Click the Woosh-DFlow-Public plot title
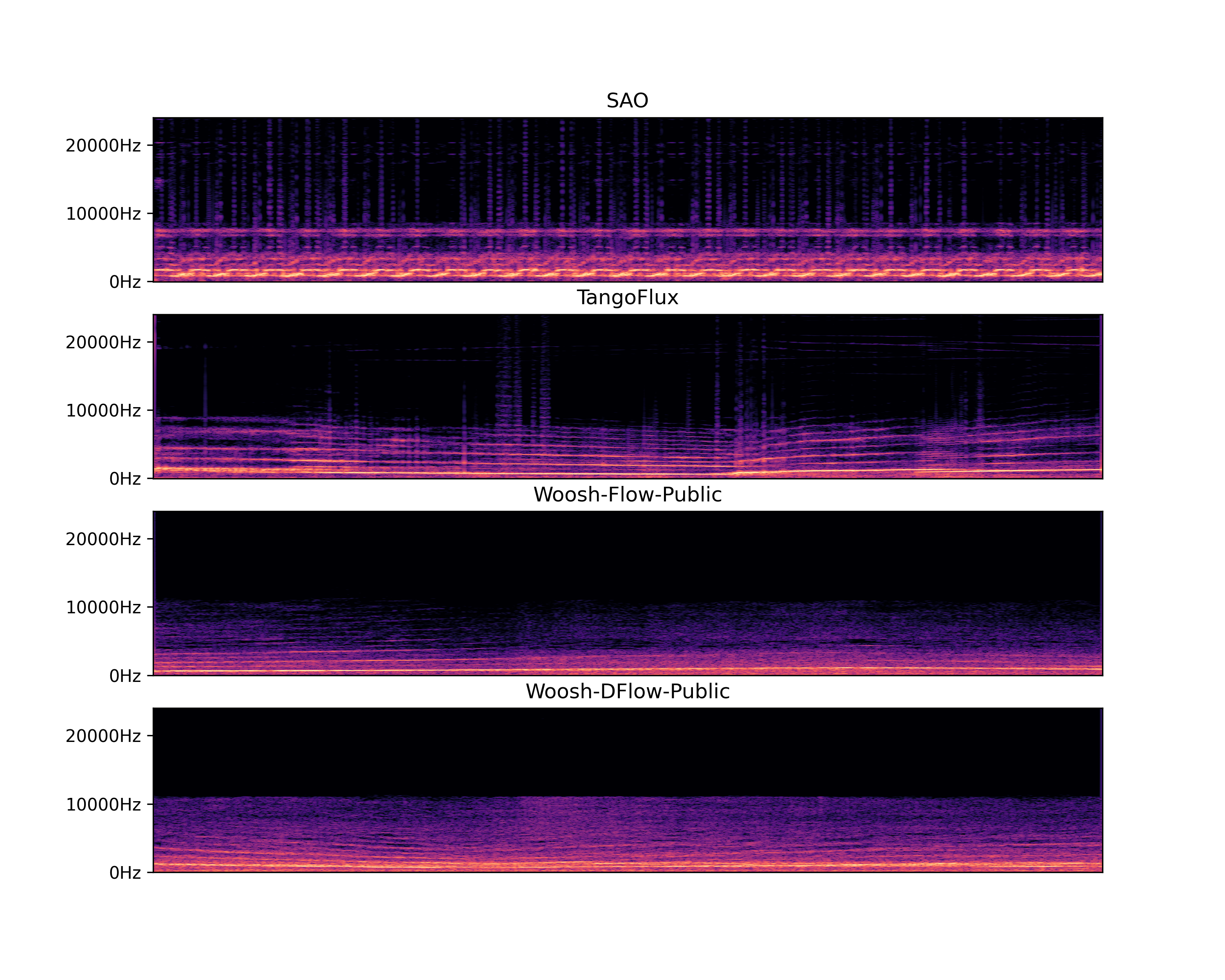 [x=627, y=691]
